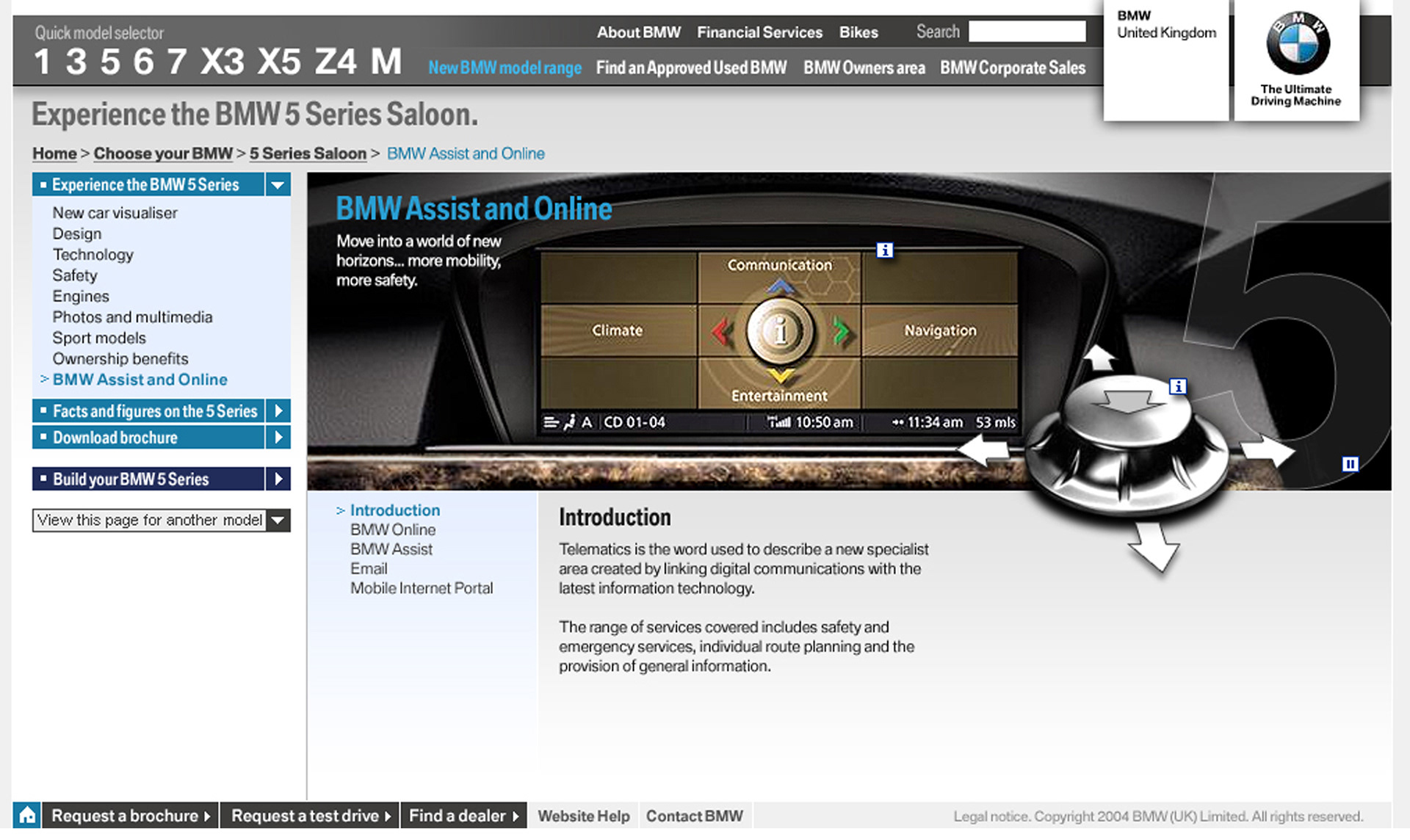Click yellow down arrow above Entertainment
The height and width of the screenshot is (840, 1410).
[781, 376]
